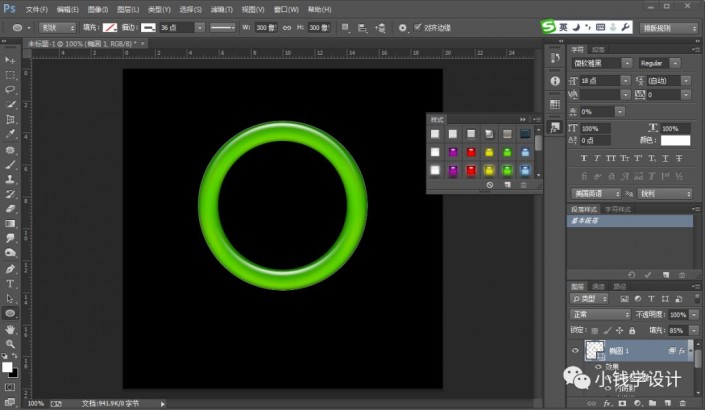The image size is (705, 410).
Task: Hide the 椭圆 1 layer using eye icon
Action: click(x=573, y=351)
